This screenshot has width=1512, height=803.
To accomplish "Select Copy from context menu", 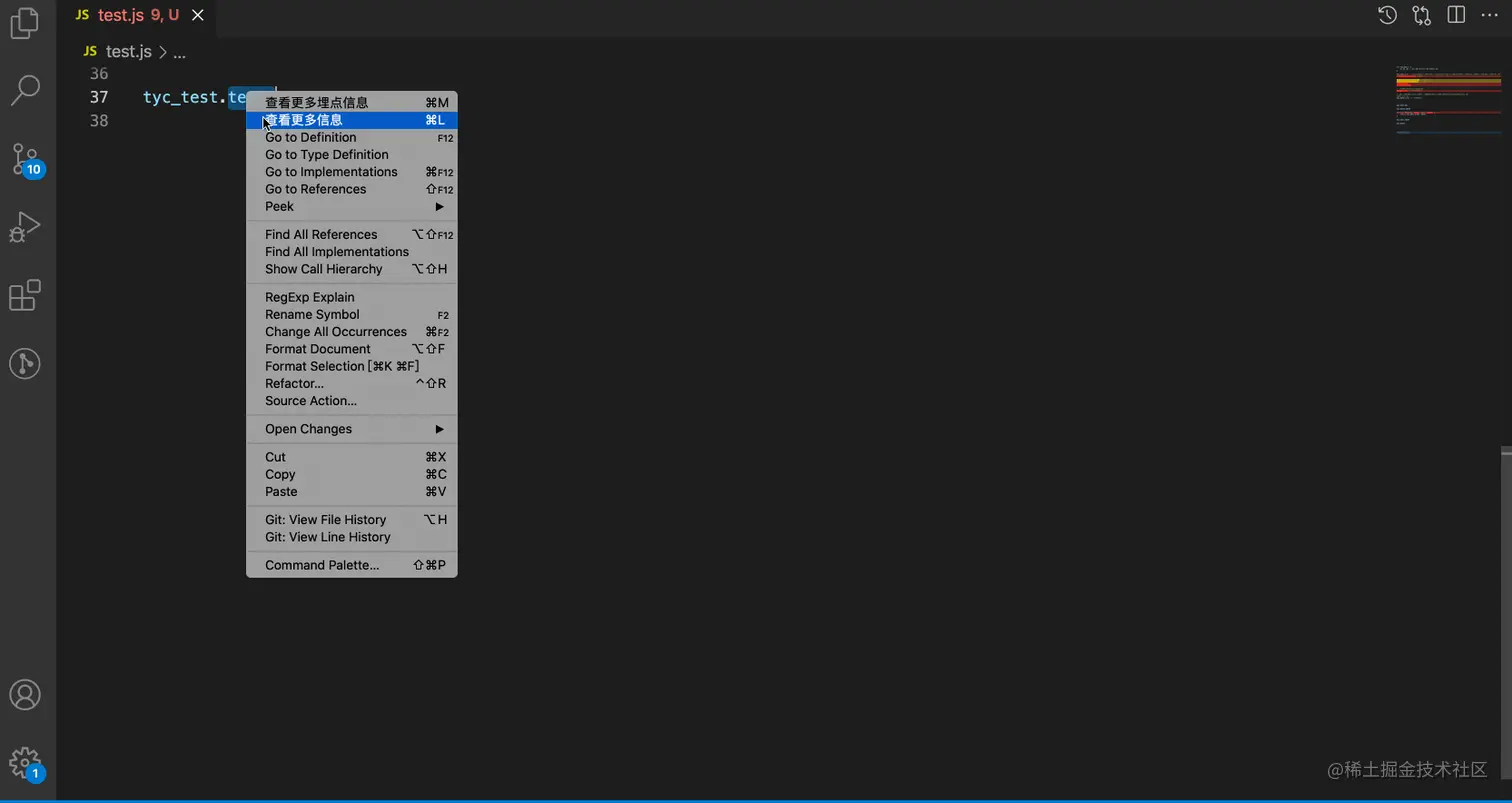I will (352, 474).
